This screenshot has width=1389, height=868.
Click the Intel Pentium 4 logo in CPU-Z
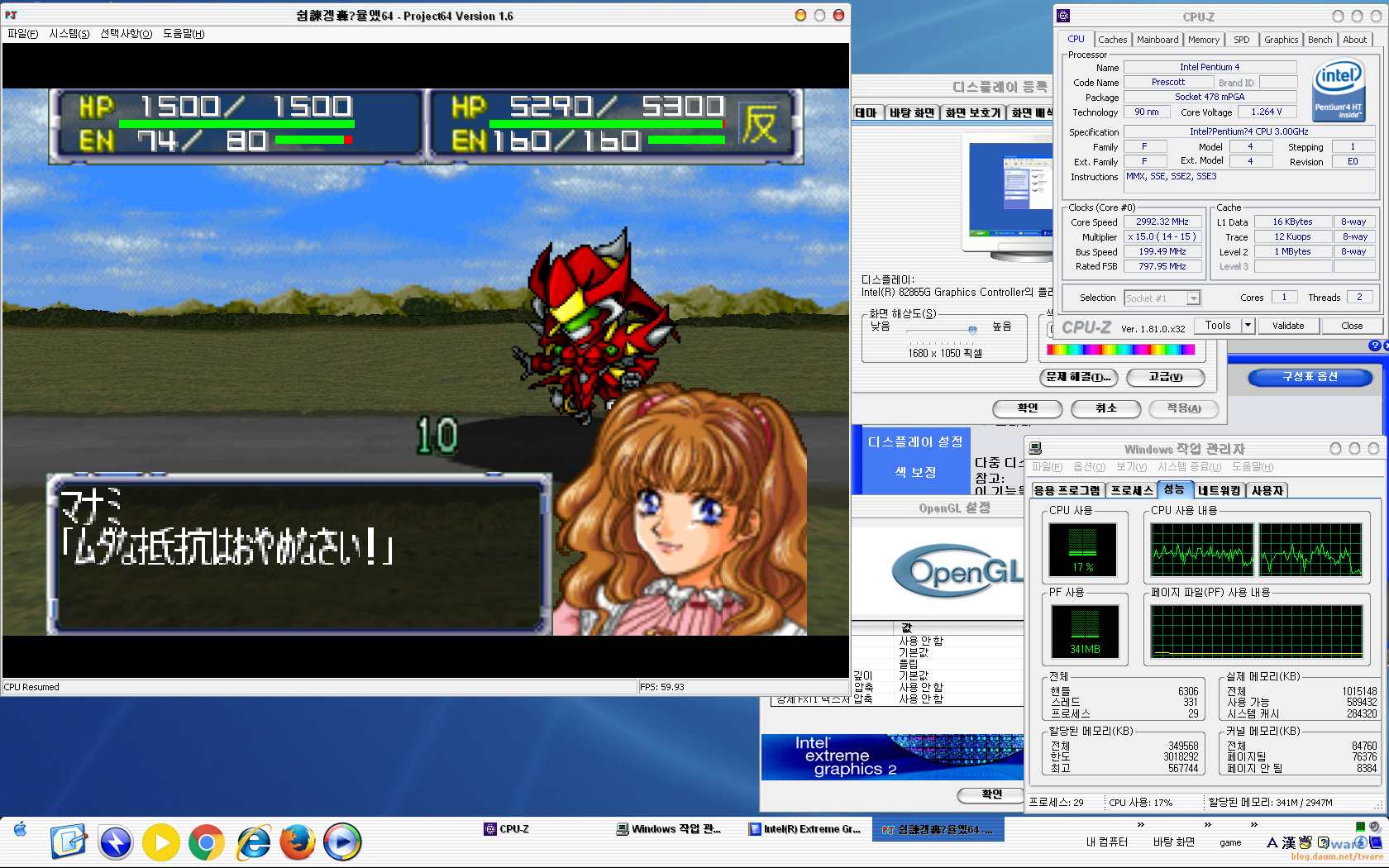click(1339, 89)
